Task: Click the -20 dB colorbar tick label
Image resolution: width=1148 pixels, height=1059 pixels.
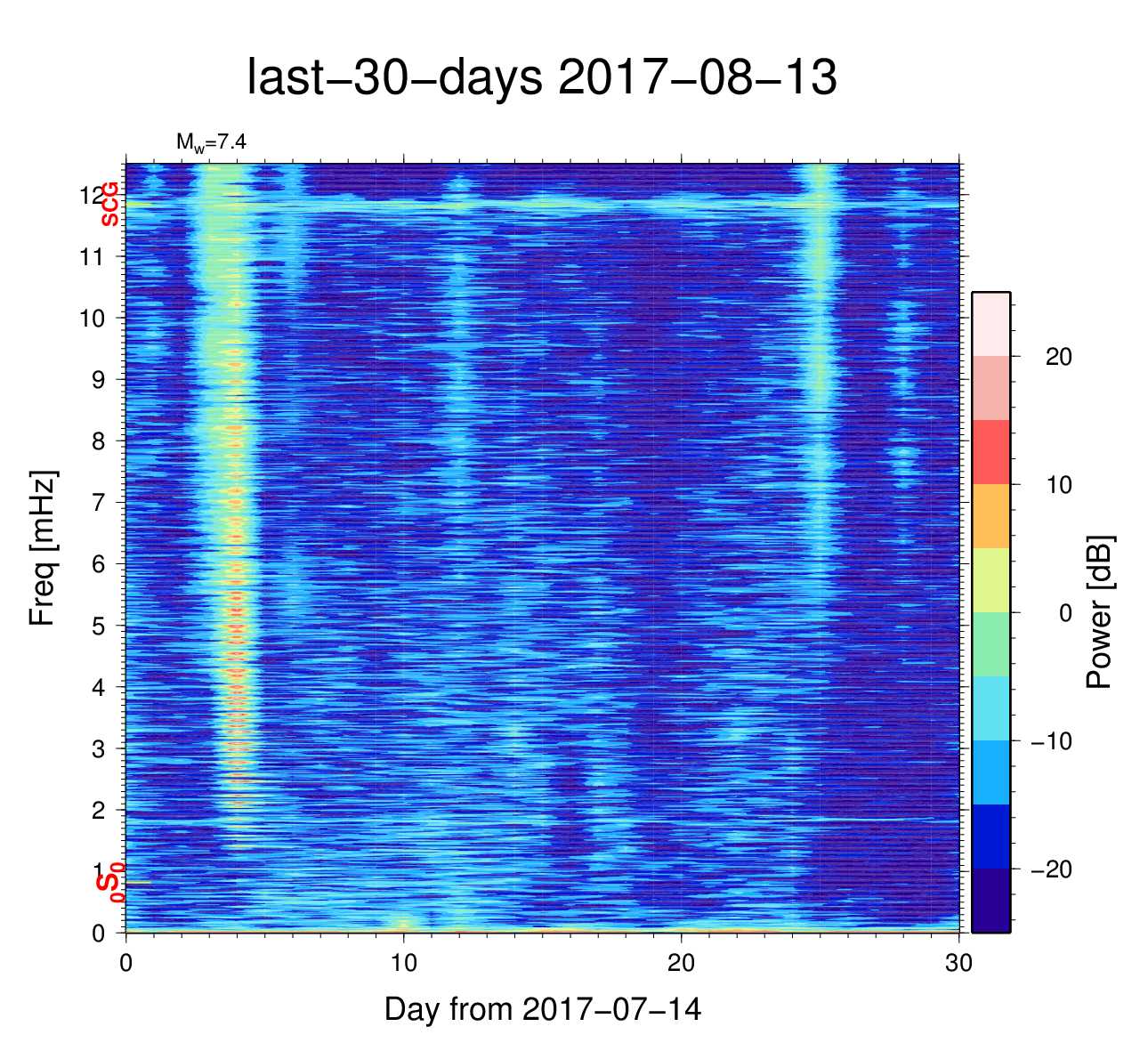Action: (x=1050, y=869)
